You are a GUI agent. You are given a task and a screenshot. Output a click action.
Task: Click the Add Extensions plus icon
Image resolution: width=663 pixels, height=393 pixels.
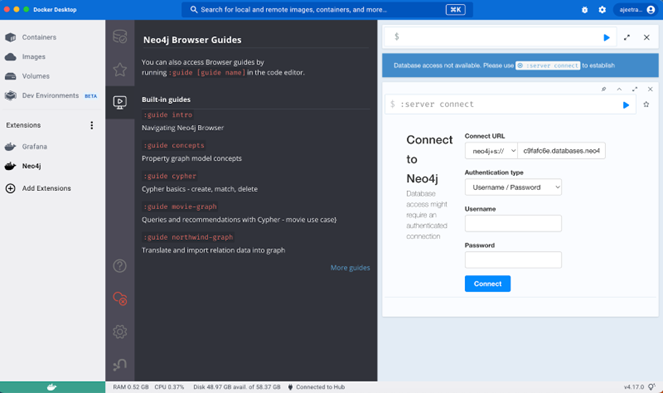[11, 188]
